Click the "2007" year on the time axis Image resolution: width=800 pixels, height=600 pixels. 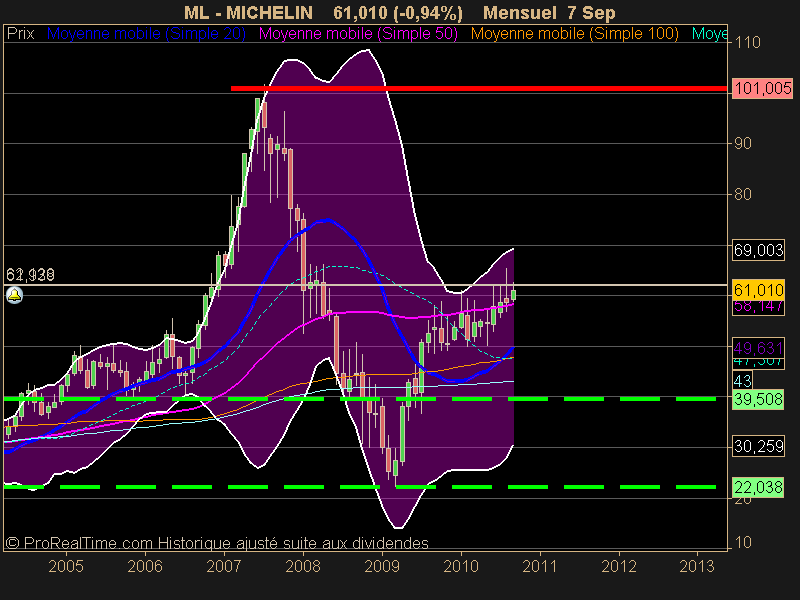point(224,566)
